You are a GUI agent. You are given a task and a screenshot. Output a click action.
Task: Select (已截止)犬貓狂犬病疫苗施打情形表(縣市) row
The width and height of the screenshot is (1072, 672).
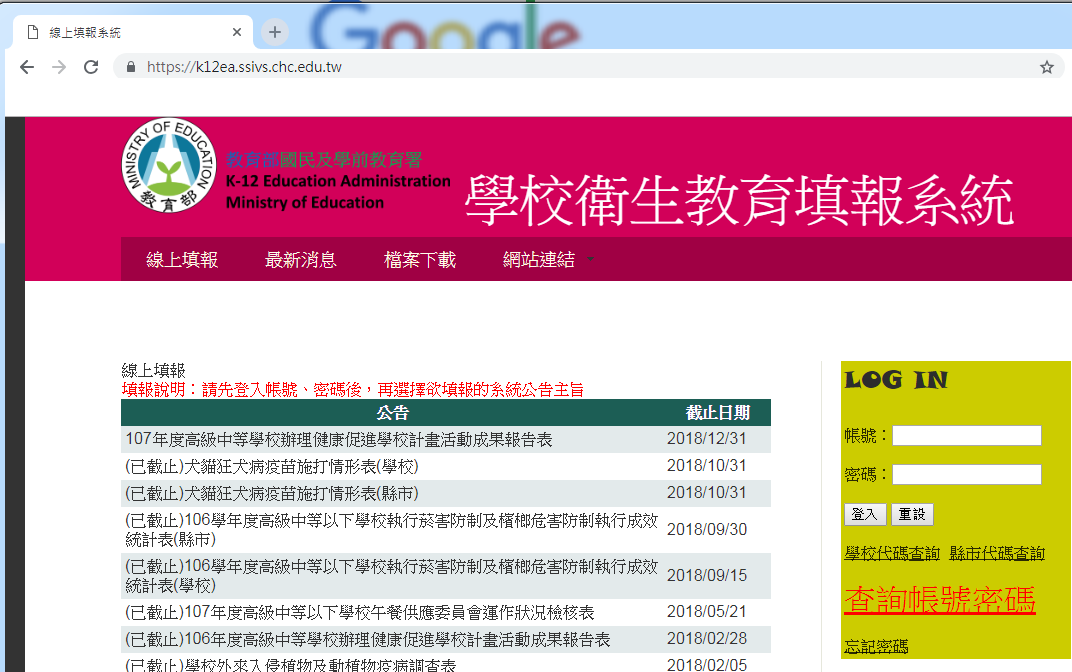446,494
